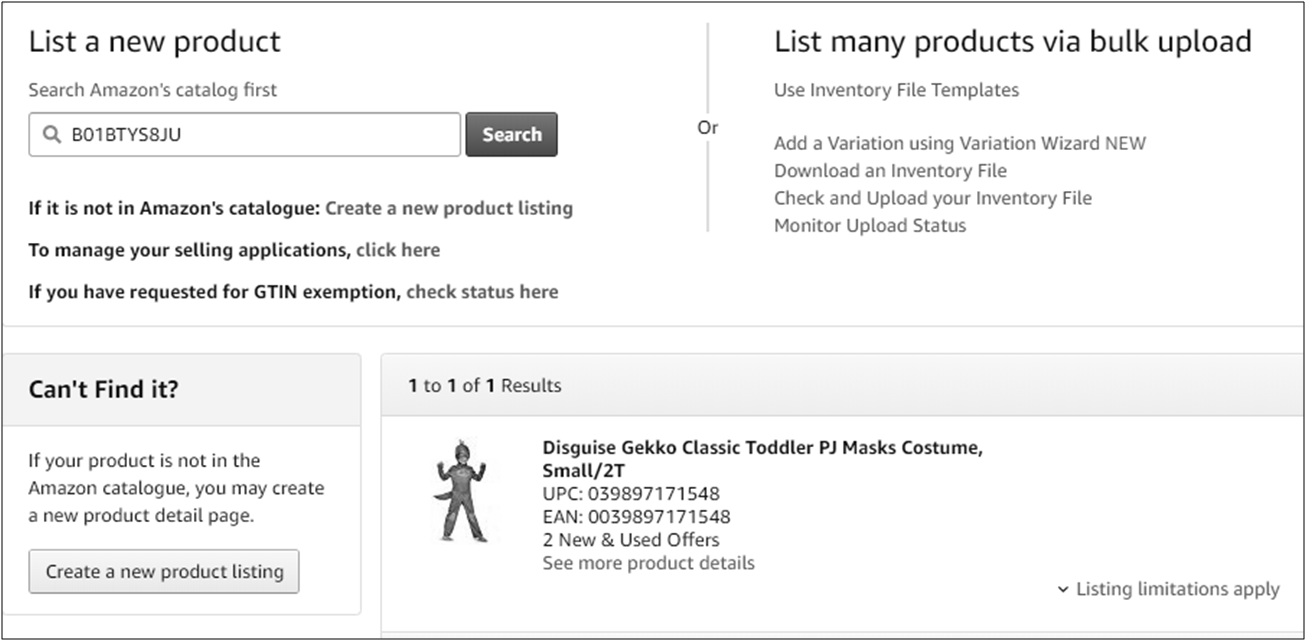Open the Create a new product listing link

pos(449,208)
